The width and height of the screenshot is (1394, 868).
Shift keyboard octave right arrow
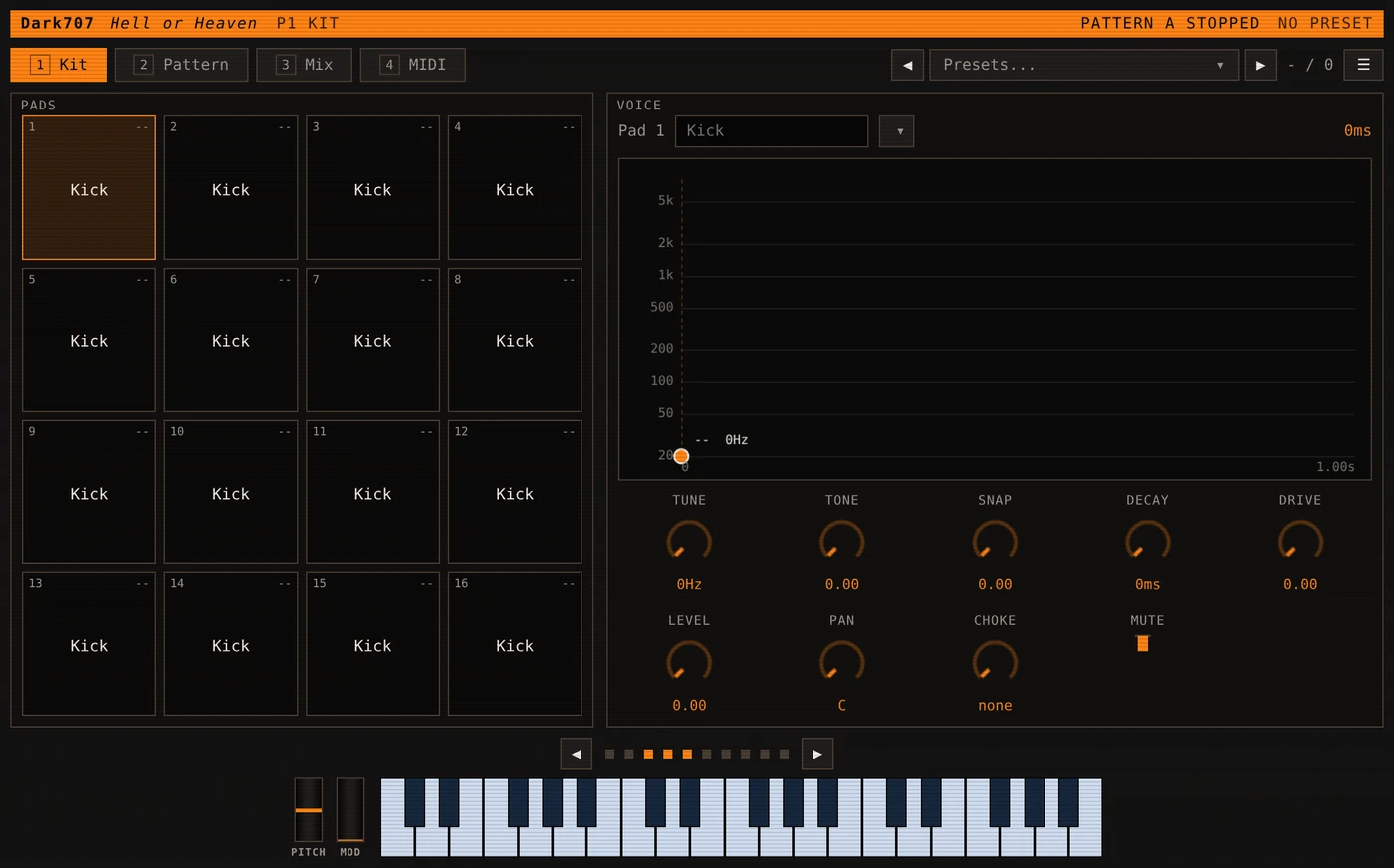817,754
